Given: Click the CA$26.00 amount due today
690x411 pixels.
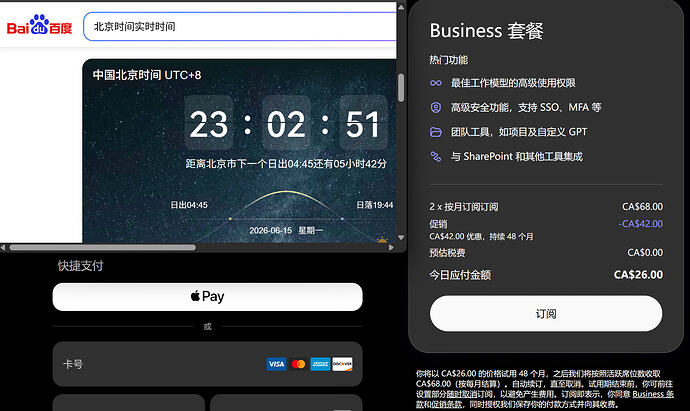Looking at the screenshot, I should [x=639, y=275].
